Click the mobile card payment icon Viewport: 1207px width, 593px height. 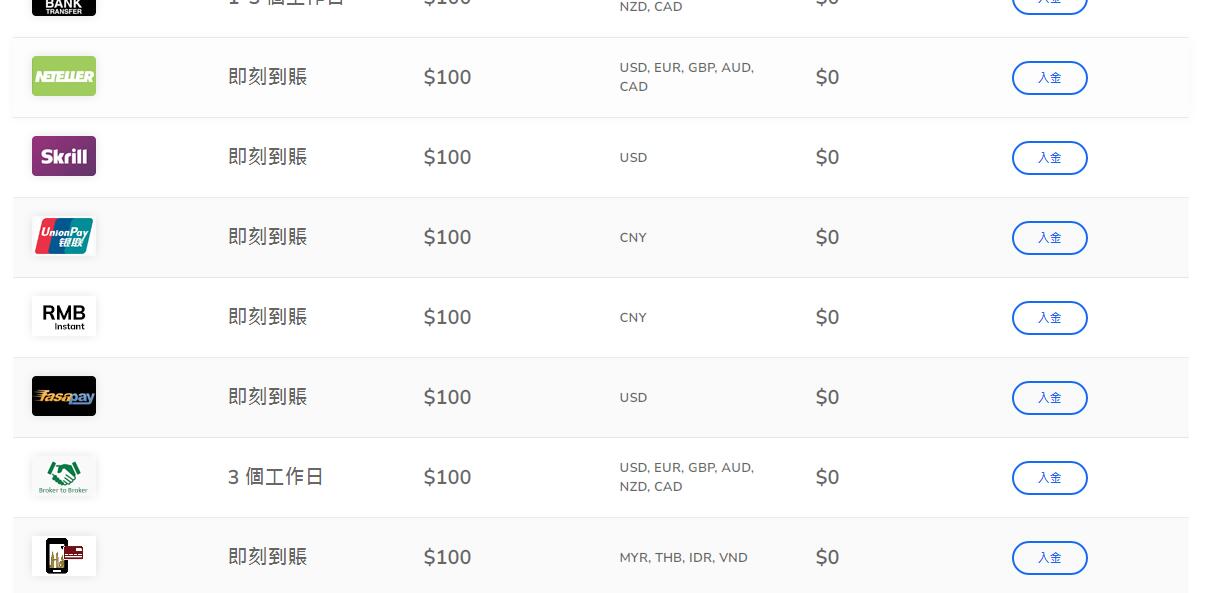pyautogui.click(x=64, y=556)
